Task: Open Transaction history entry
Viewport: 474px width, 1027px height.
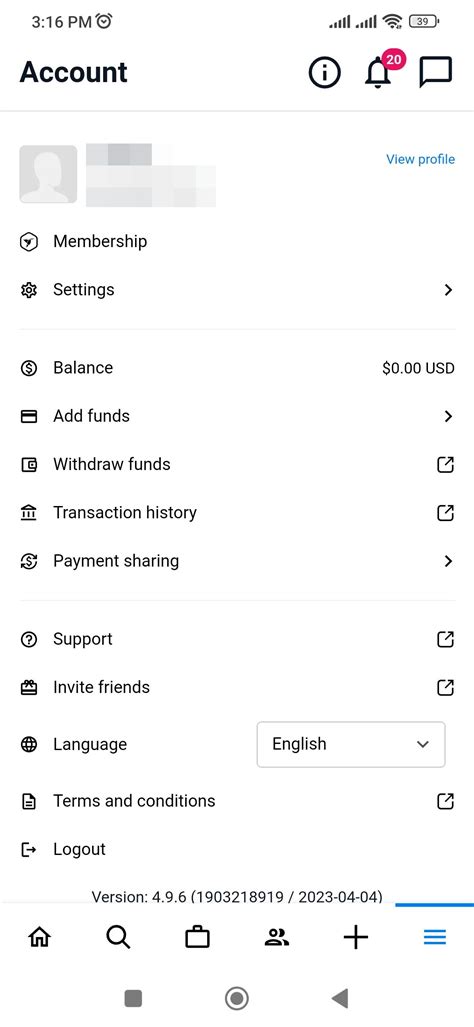Action: pyautogui.click(x=237, y=513)
